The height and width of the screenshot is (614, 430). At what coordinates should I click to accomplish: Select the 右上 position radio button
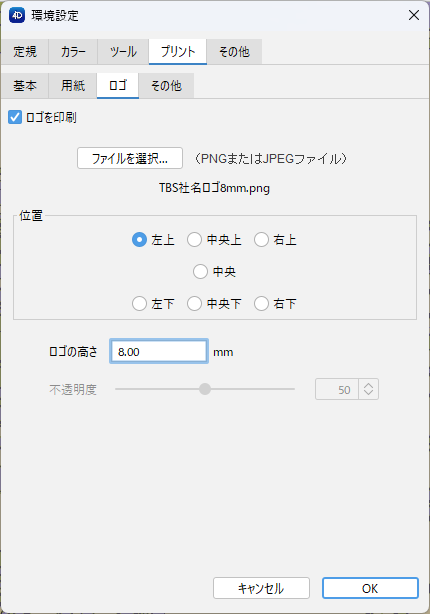[261, 240]
